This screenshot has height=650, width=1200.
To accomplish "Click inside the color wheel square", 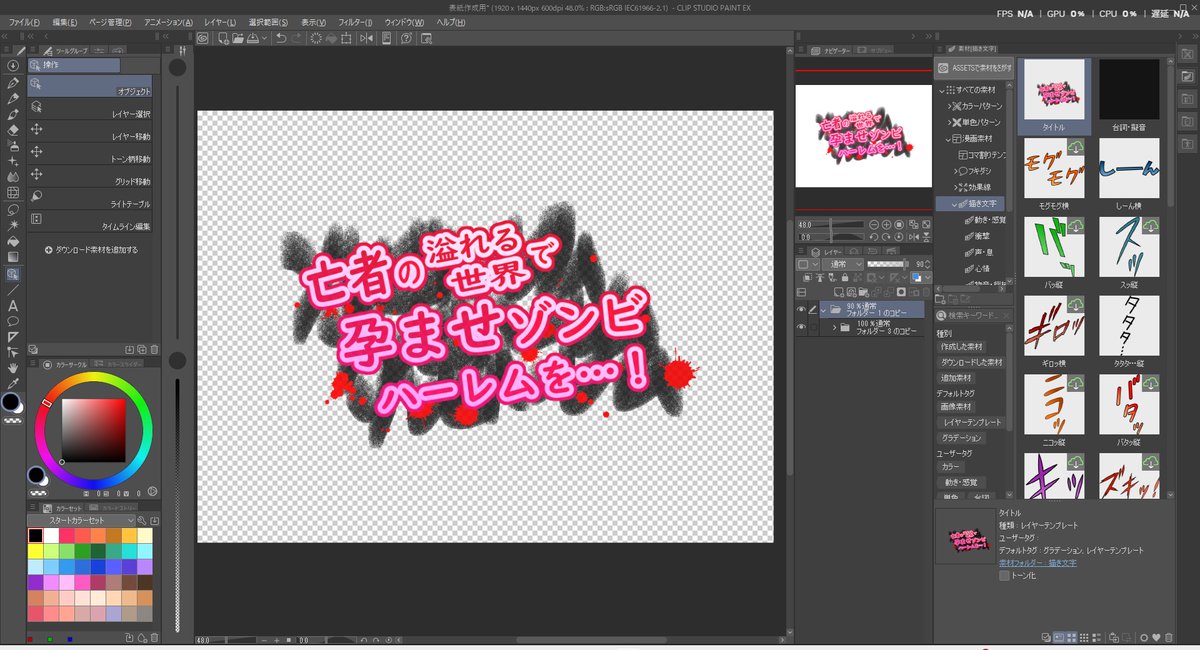I will pos(93,430).
